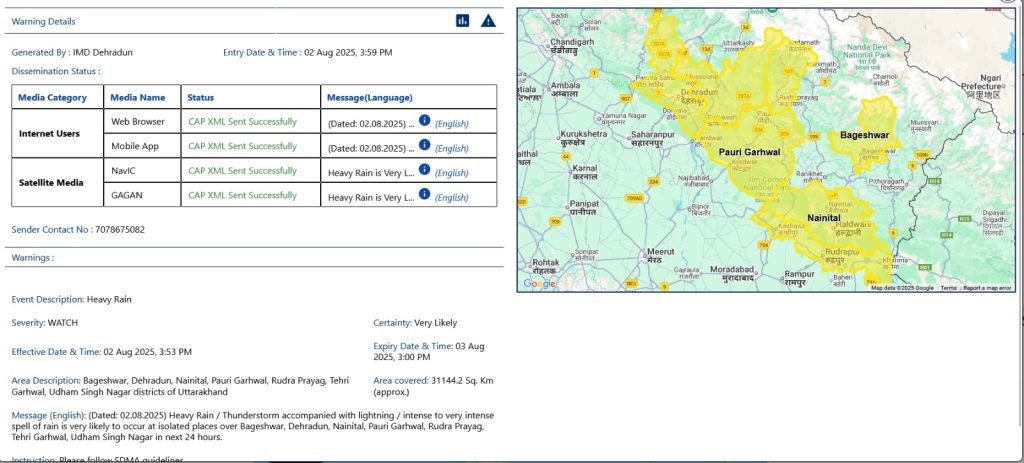
Task: Click the warning triangle icon
Action: click(488, 21)
